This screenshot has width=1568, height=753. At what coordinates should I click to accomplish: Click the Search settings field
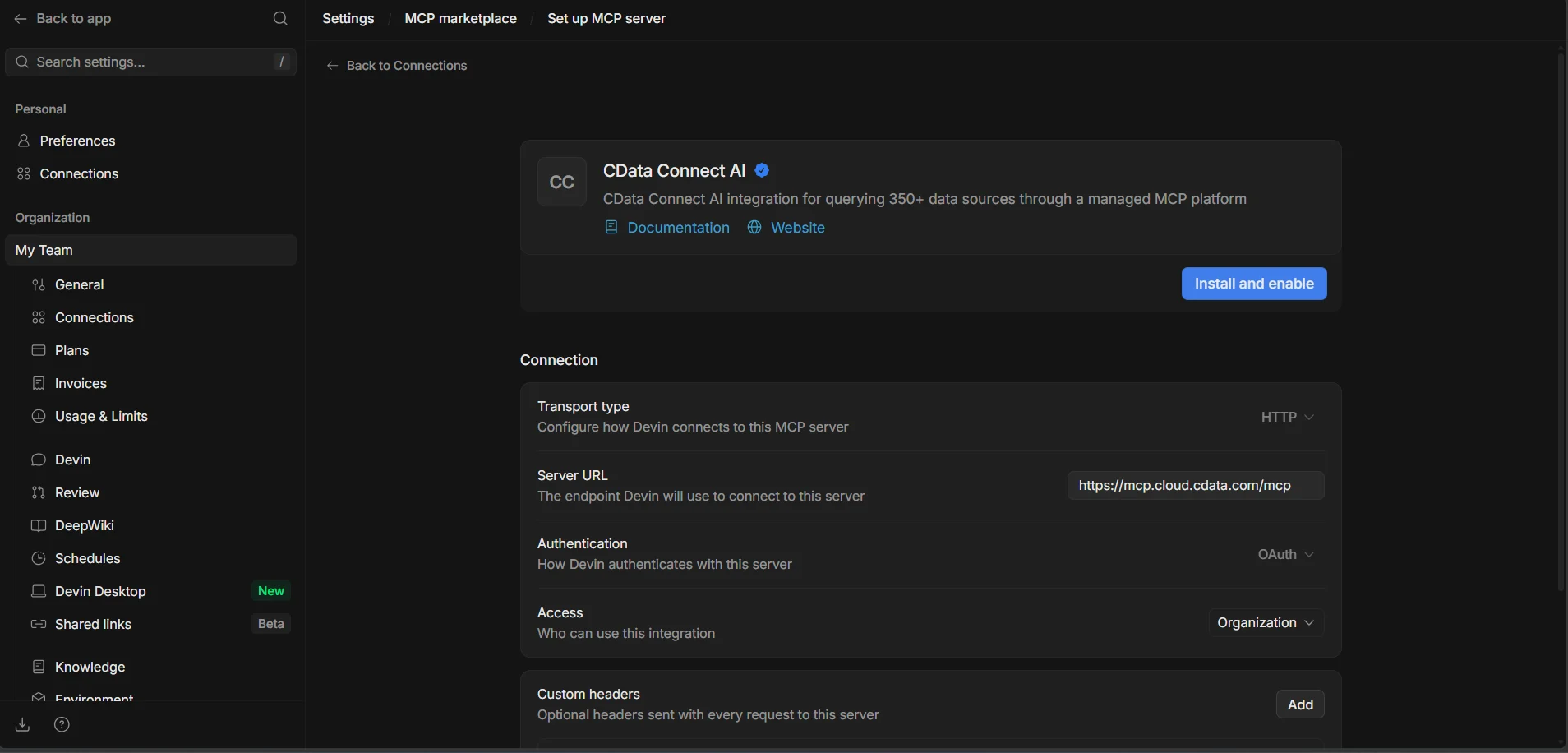point(150,62)
